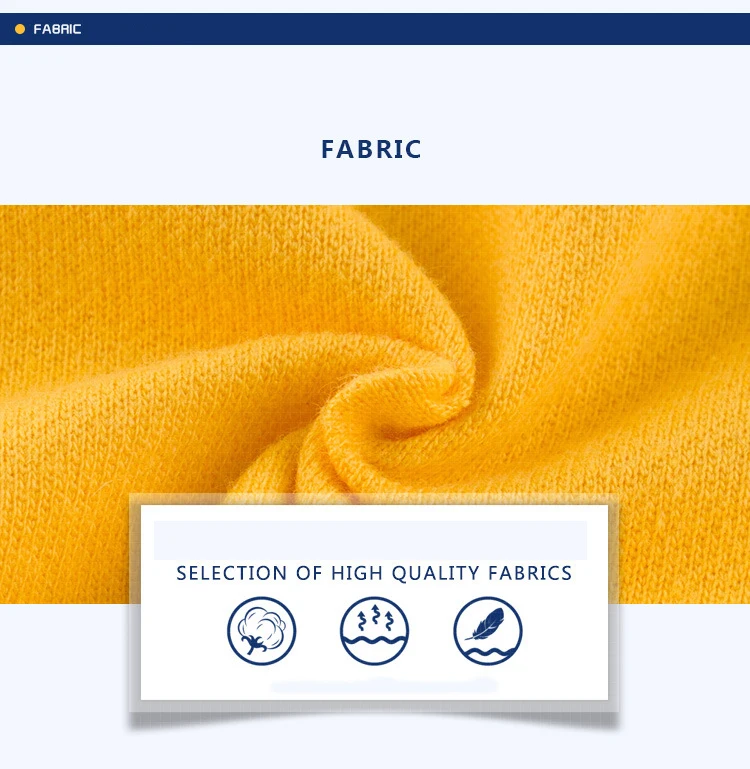
Task: Click the word OF in the caption
Action: (x=309, y=573)
